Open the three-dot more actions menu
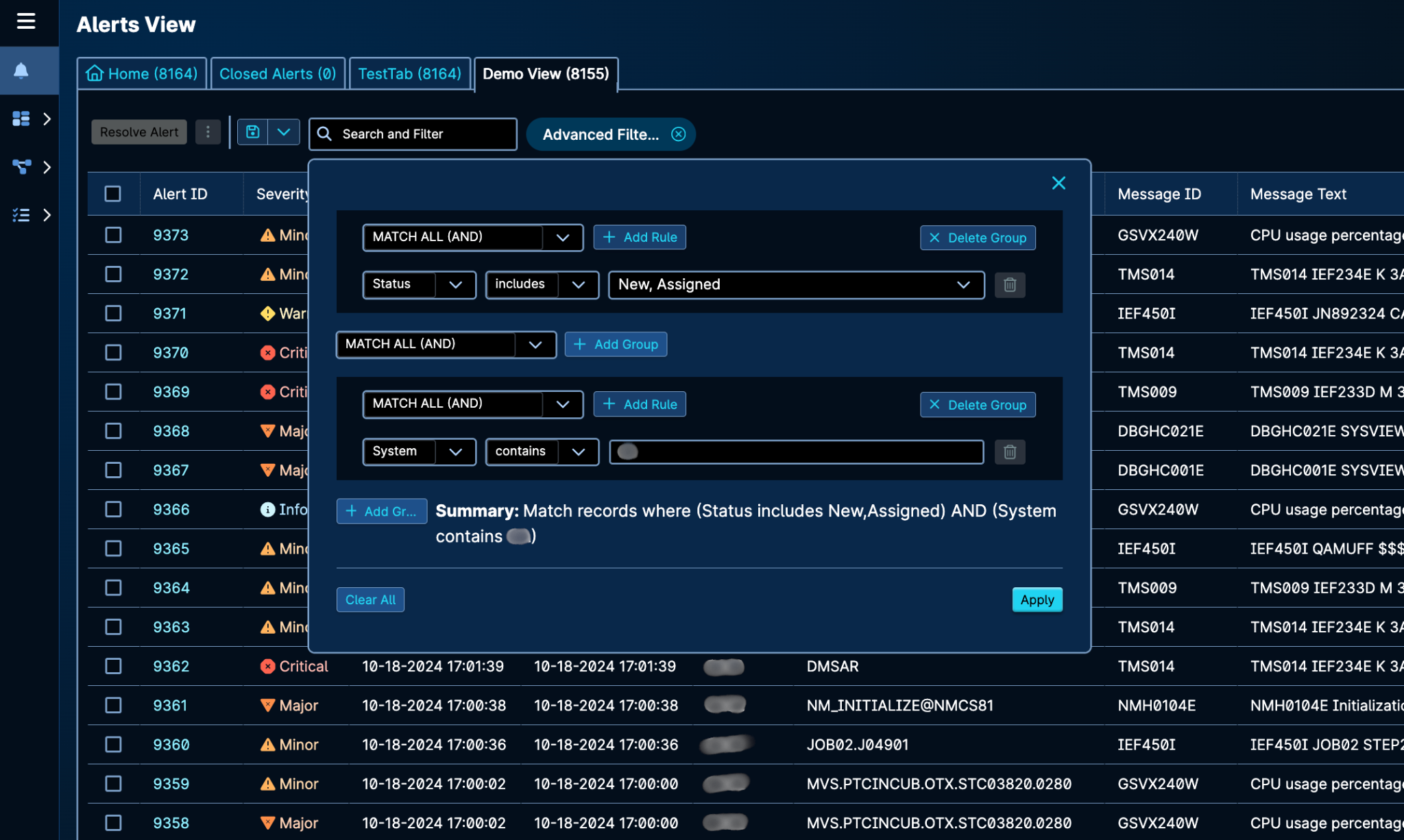1404x840 pixels. [x=208, y=132]
